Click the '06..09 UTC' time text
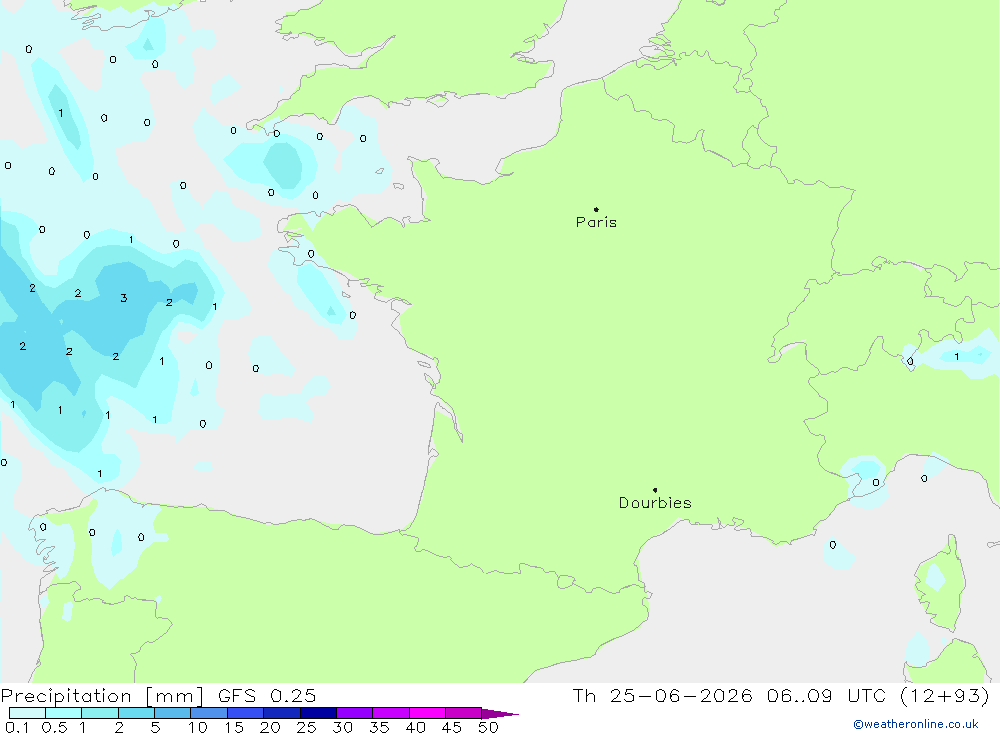1000x733 pixels. (827, 695)
